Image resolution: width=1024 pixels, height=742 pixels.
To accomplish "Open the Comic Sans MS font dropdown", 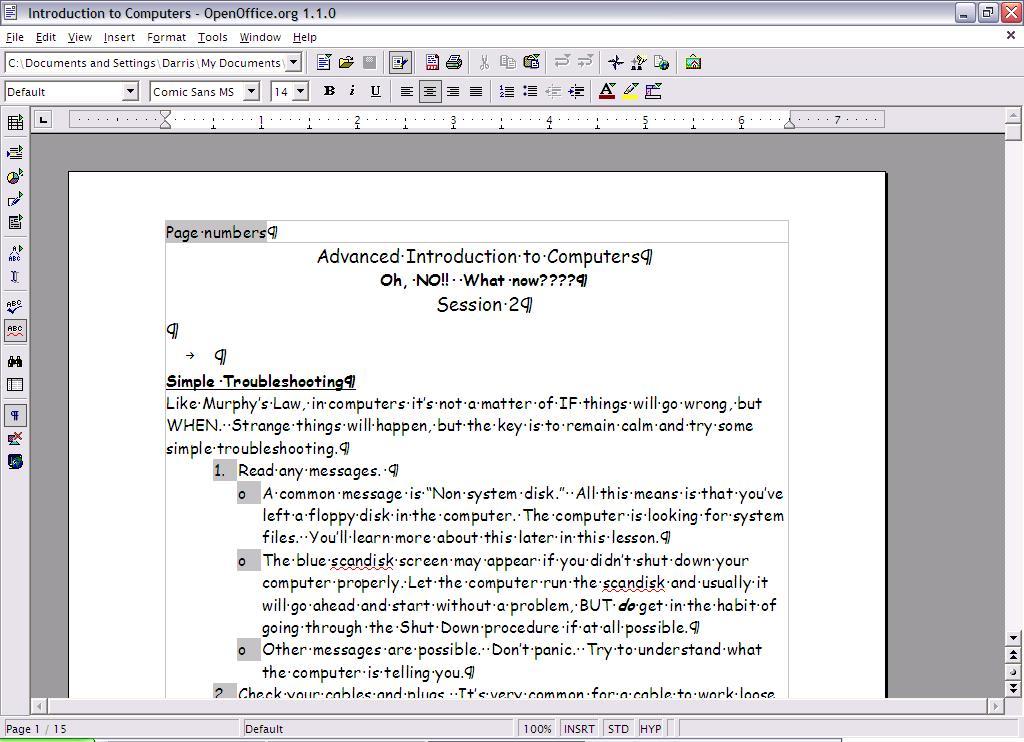I will click(x=251, y=91).
